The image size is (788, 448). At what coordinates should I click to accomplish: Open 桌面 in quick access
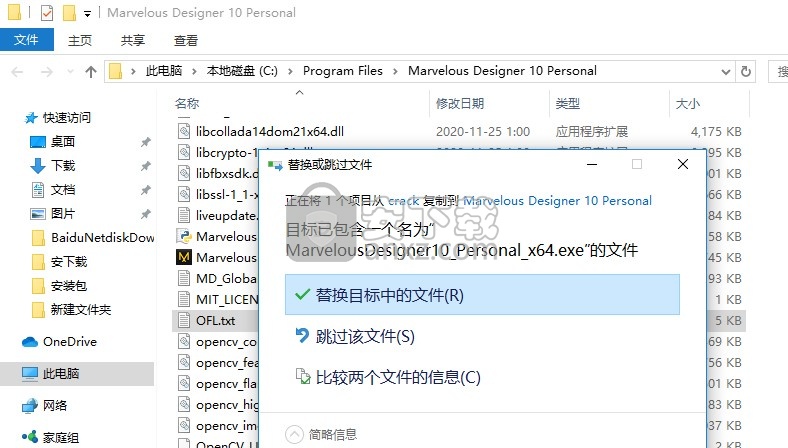[x=63, y=142]
